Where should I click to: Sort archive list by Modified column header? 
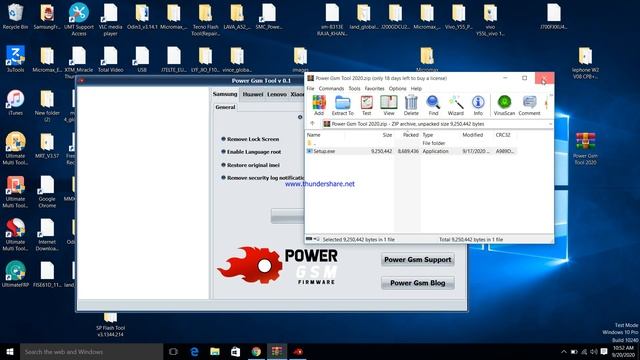pos(473,135)
